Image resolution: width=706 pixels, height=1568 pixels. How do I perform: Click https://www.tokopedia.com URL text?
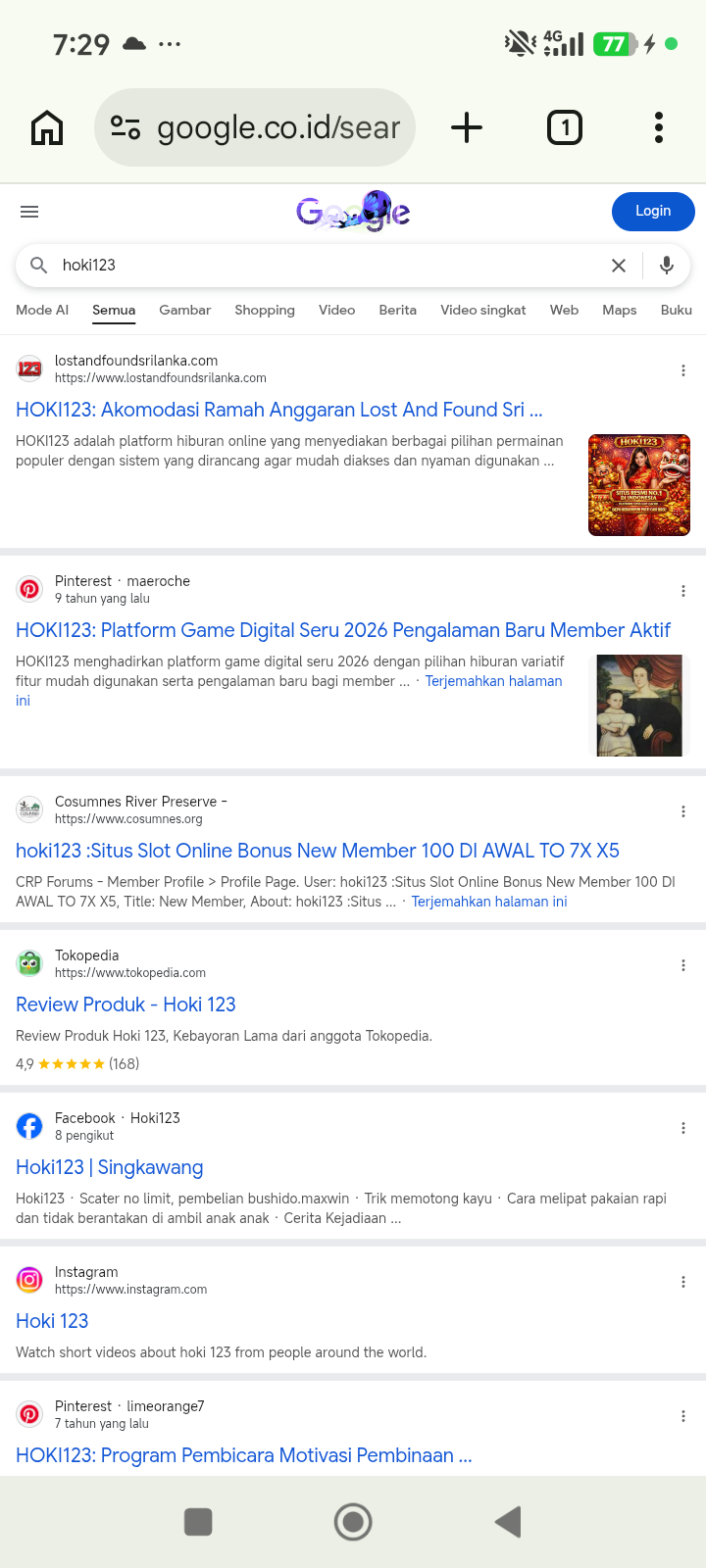click(130, 973)
